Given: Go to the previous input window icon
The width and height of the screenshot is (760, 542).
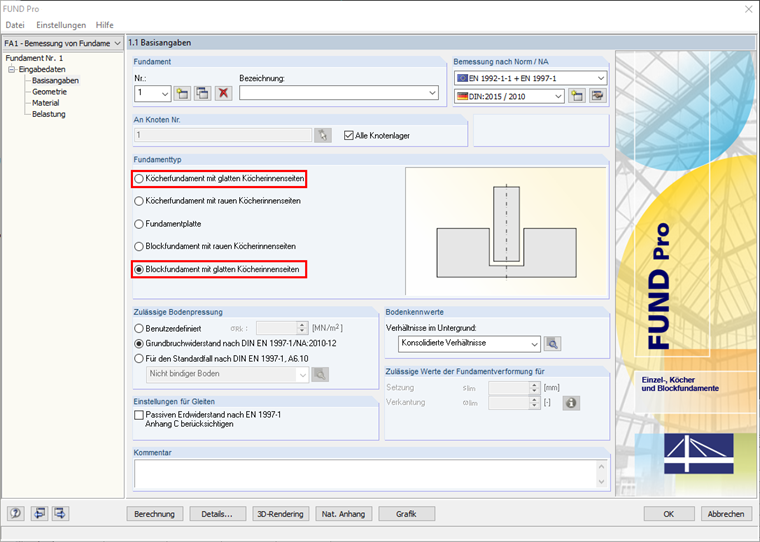Looking at the screenshot, I should (39, 513).
